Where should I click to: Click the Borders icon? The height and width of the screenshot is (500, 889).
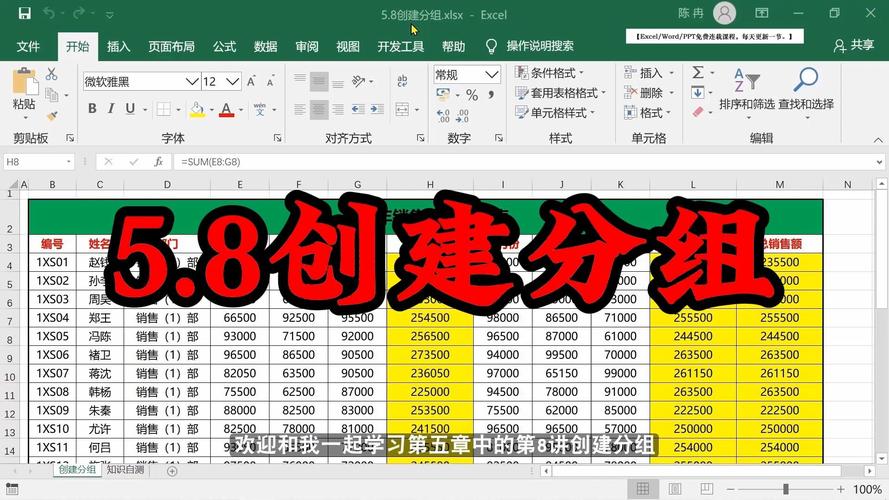(x=163, y=109)
